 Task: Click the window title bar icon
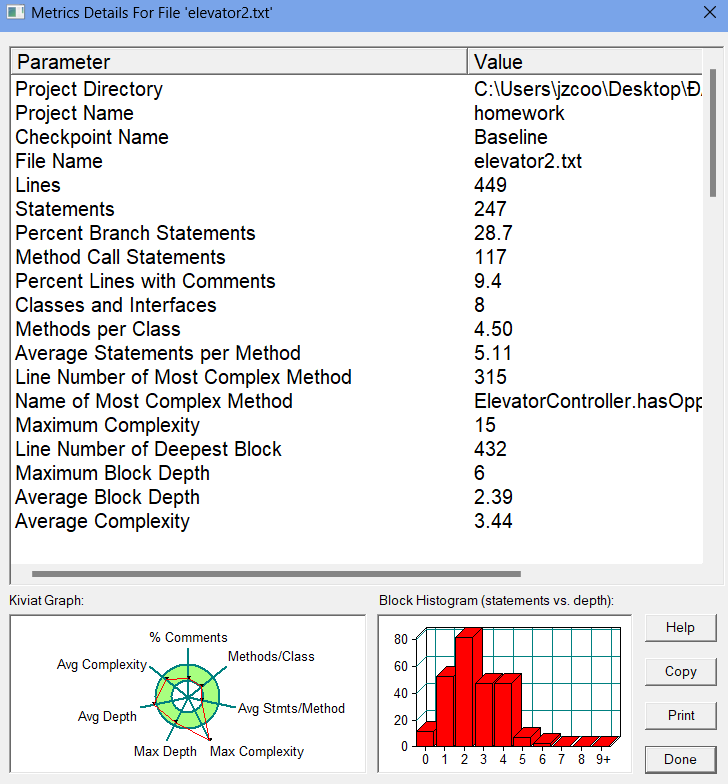tap(16, 12)
